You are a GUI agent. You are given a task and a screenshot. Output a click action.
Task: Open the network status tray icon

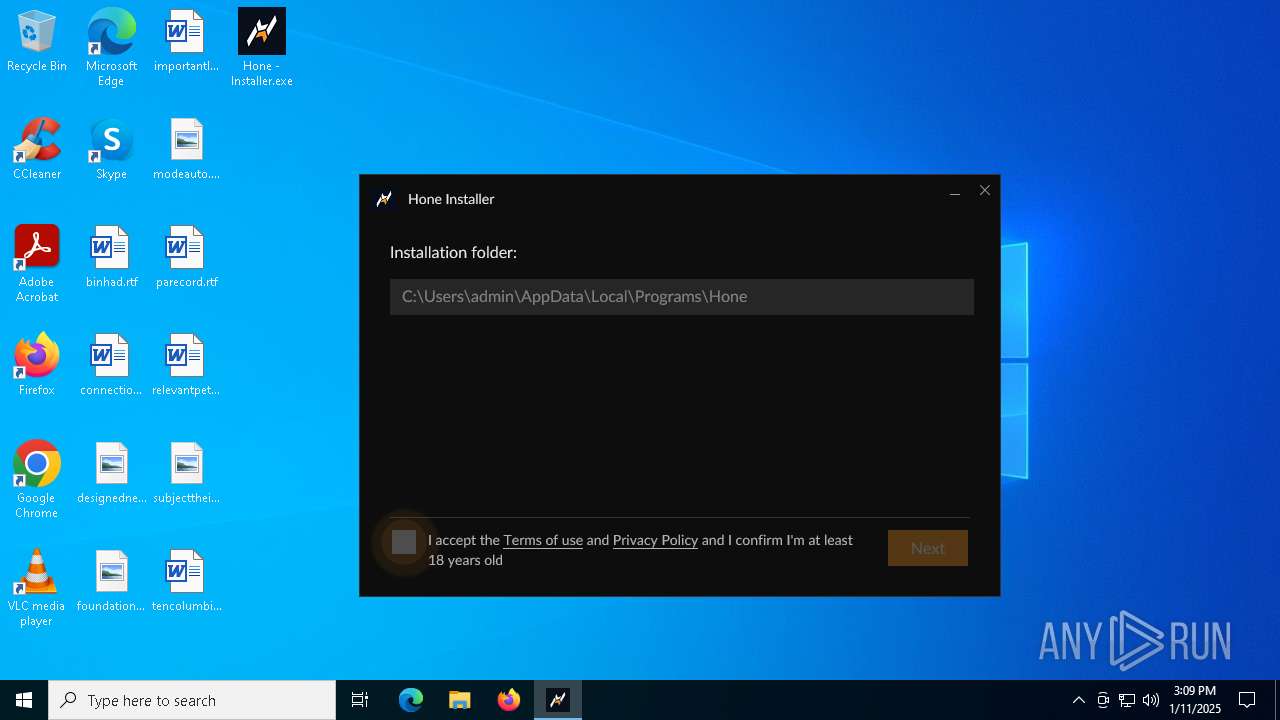tap(1127, 700)
